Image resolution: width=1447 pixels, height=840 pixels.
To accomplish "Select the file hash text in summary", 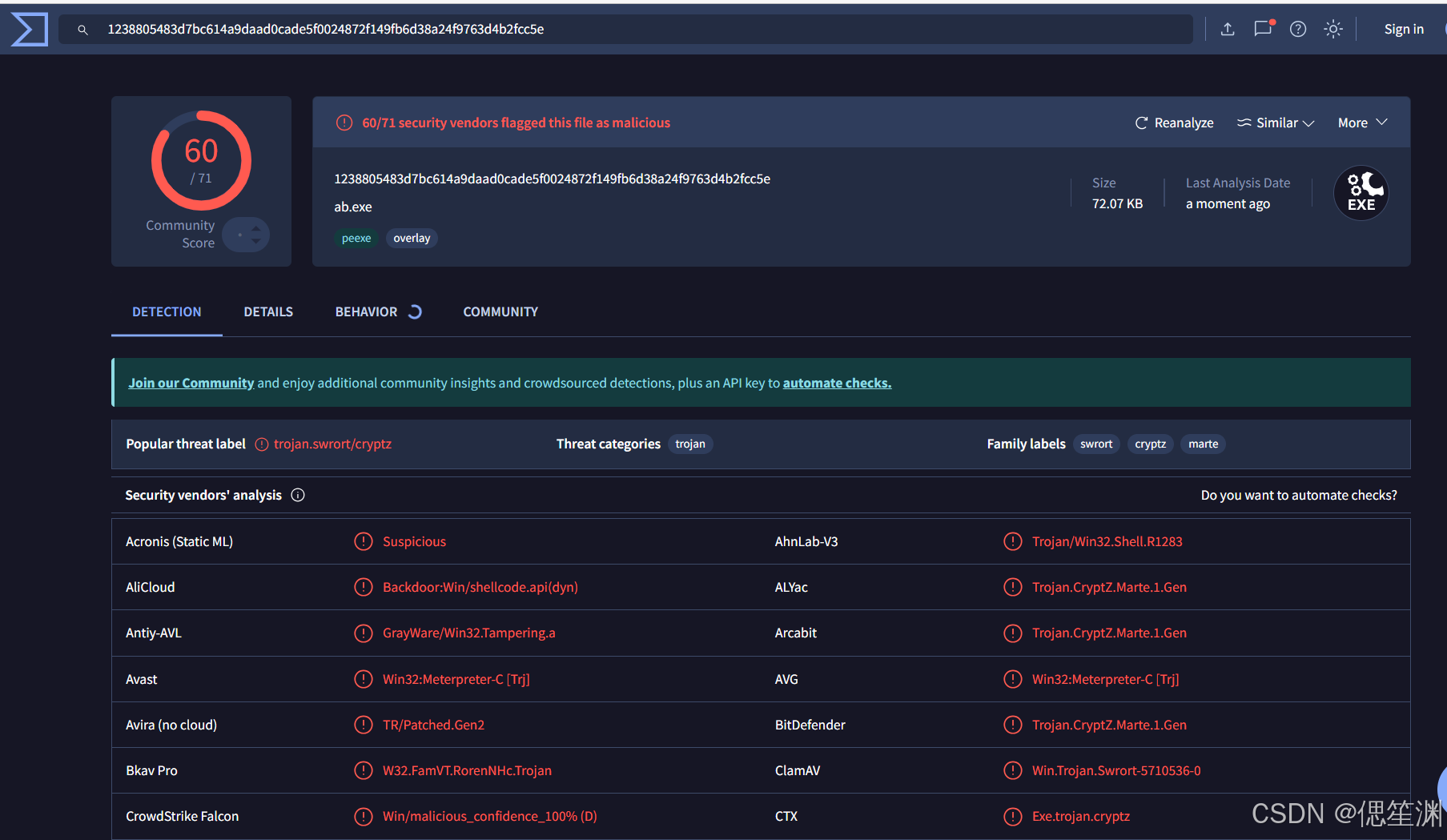I will click(553, 179).
